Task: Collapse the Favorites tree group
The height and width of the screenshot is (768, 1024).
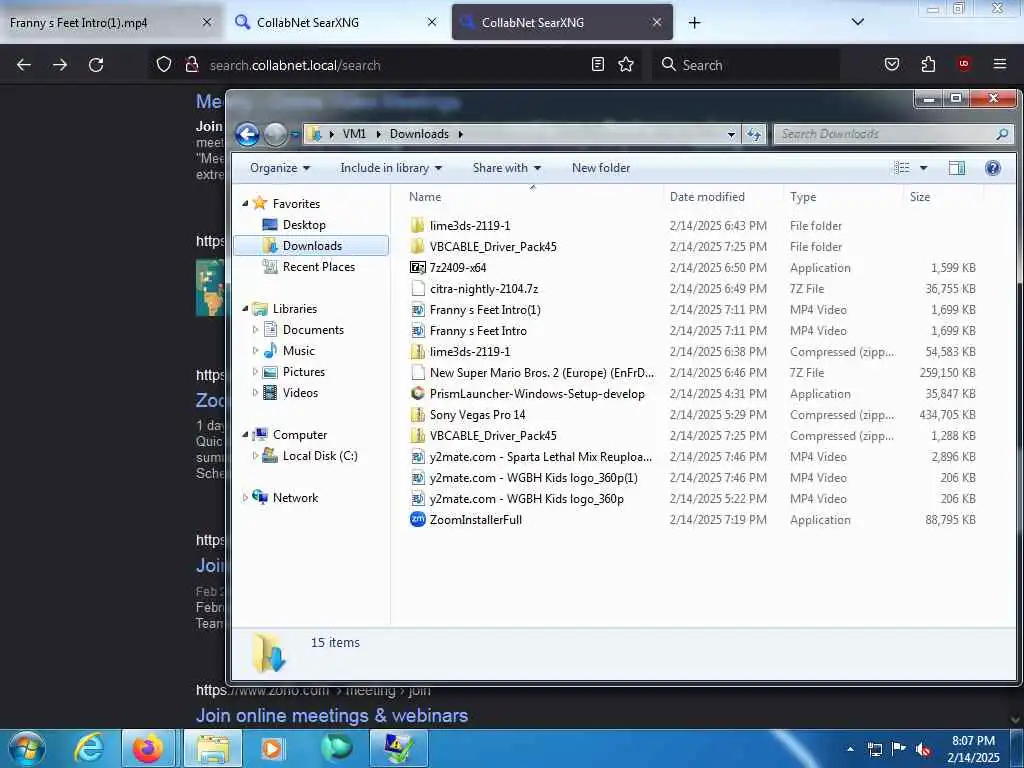Action: click(x=246, y=204)
